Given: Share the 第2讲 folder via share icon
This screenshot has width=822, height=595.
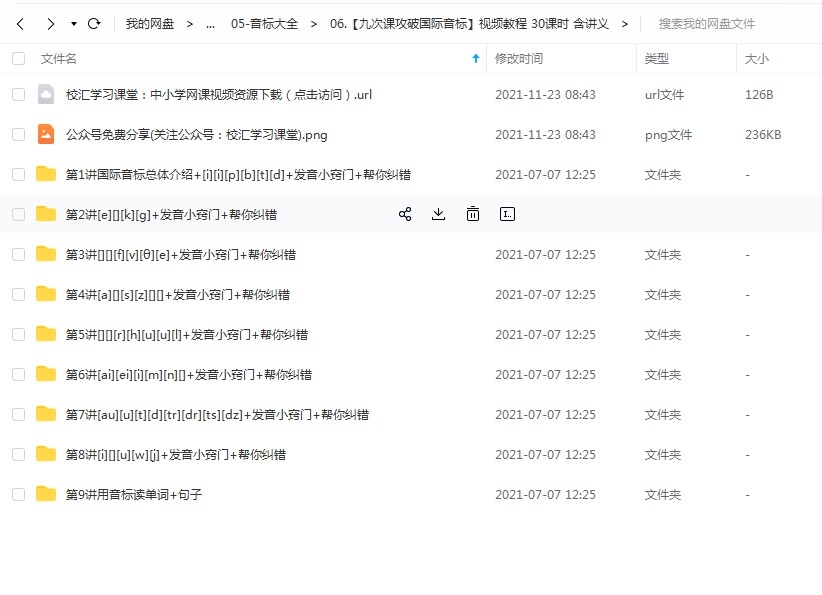Looking at the screenshot, I should point(405,214).
